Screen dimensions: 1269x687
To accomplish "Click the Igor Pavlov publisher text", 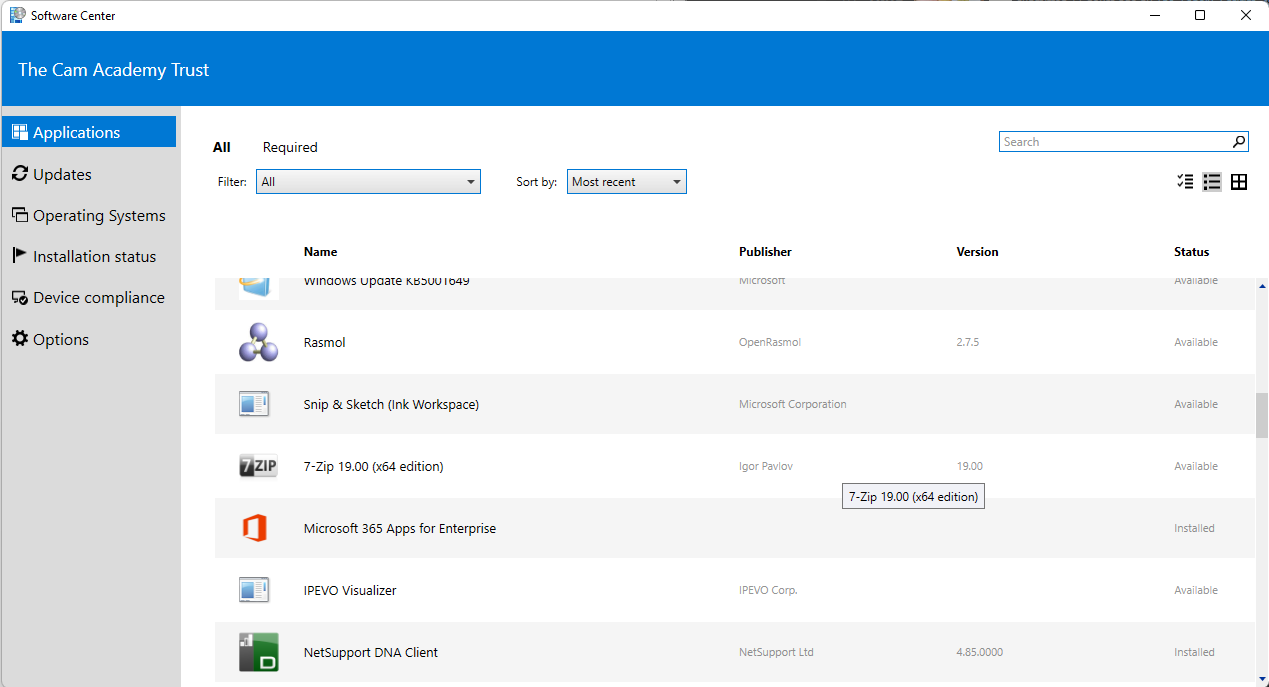I will 765,466.
